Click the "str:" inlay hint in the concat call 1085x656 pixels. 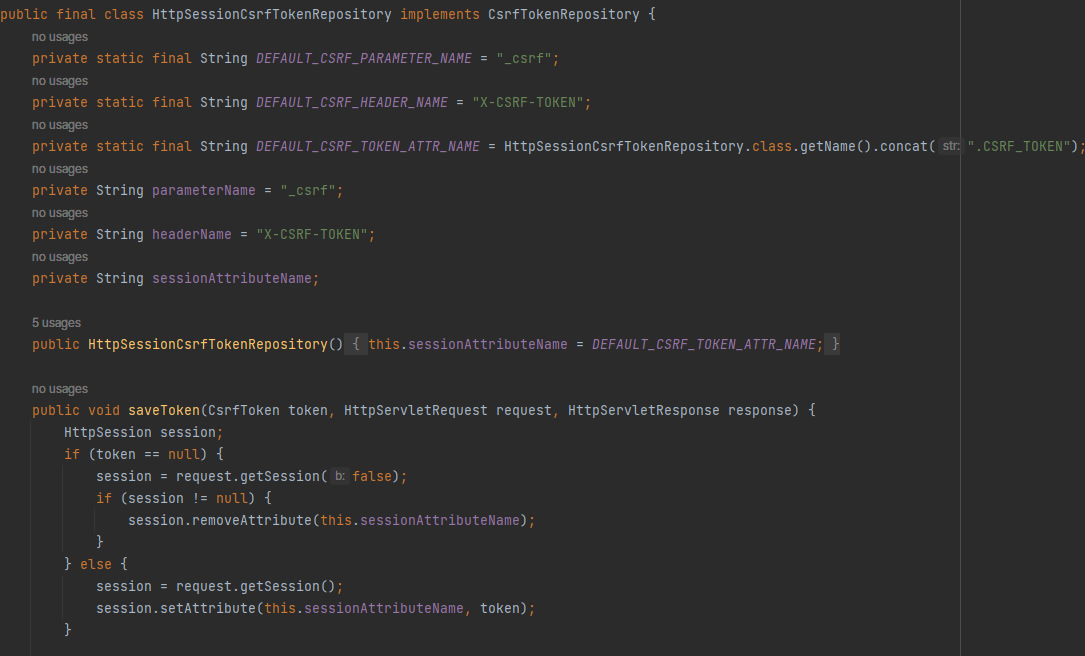(x=948, y=146)
